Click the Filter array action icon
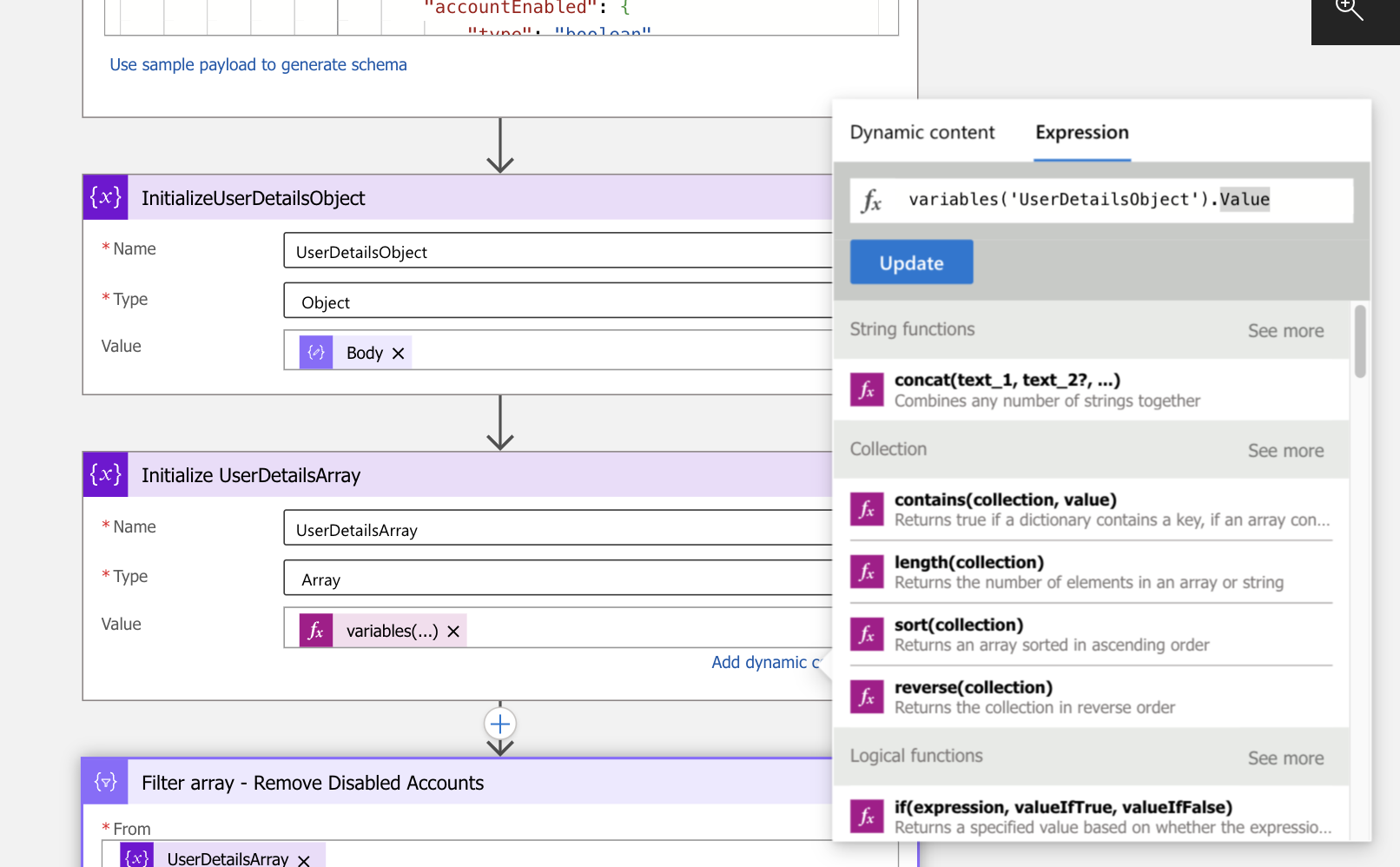Screen dimensions: 1400x867 (106, 782)
